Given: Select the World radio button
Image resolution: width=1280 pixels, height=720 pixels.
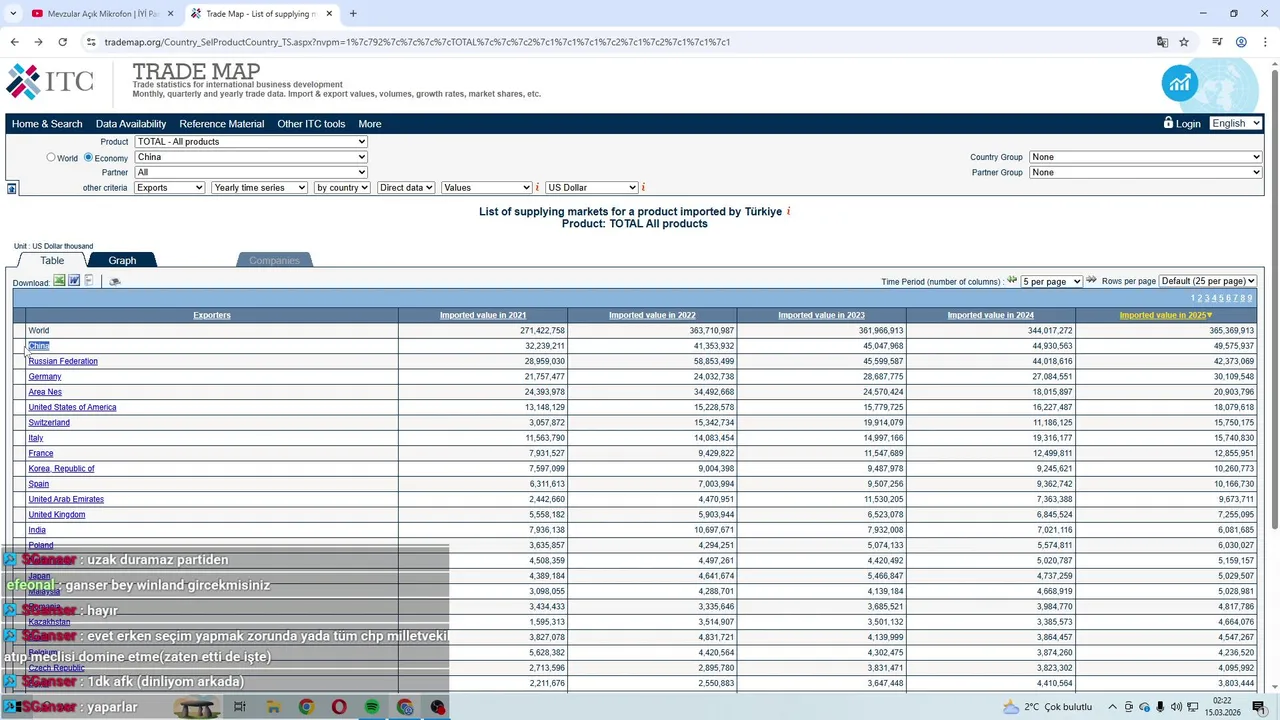Looking at the screenshot, I should [x=51, y=157].
